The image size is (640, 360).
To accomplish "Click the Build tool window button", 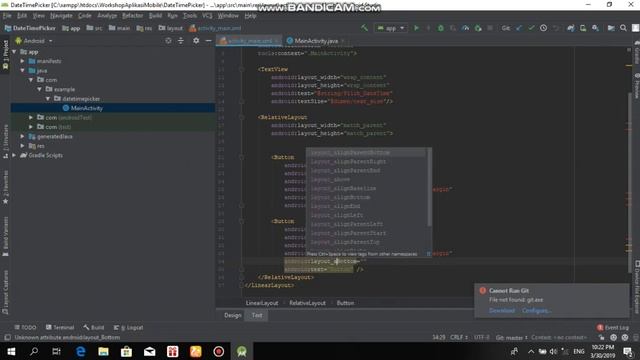I will (x=93, y=327).
